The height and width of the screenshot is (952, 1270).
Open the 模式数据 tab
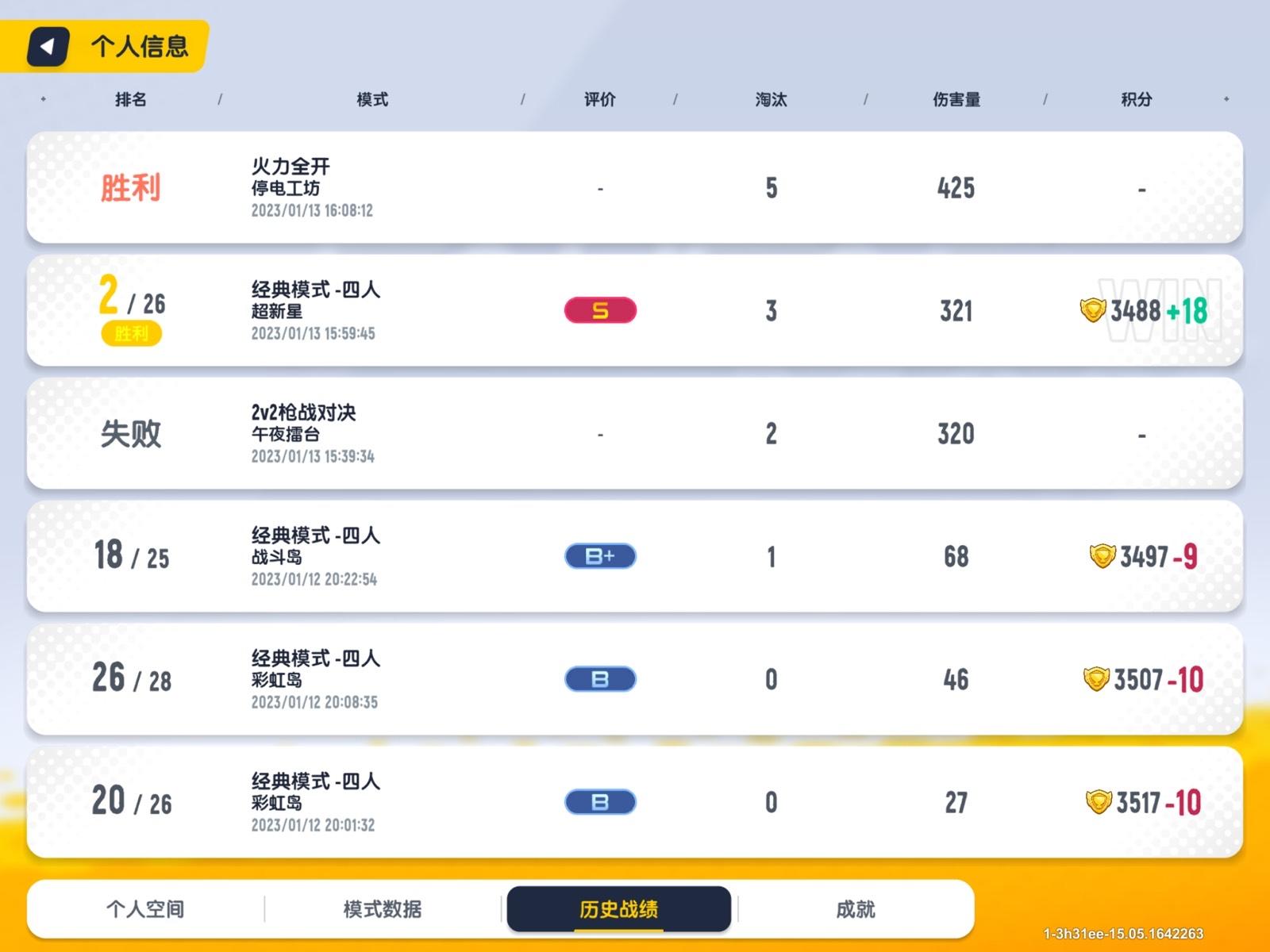click(x=383, y=909)
